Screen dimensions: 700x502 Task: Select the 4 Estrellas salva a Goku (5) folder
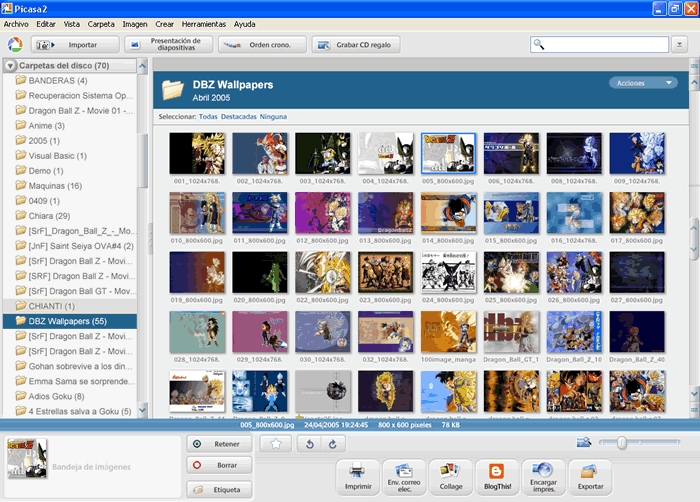click(x=70, y=411)
